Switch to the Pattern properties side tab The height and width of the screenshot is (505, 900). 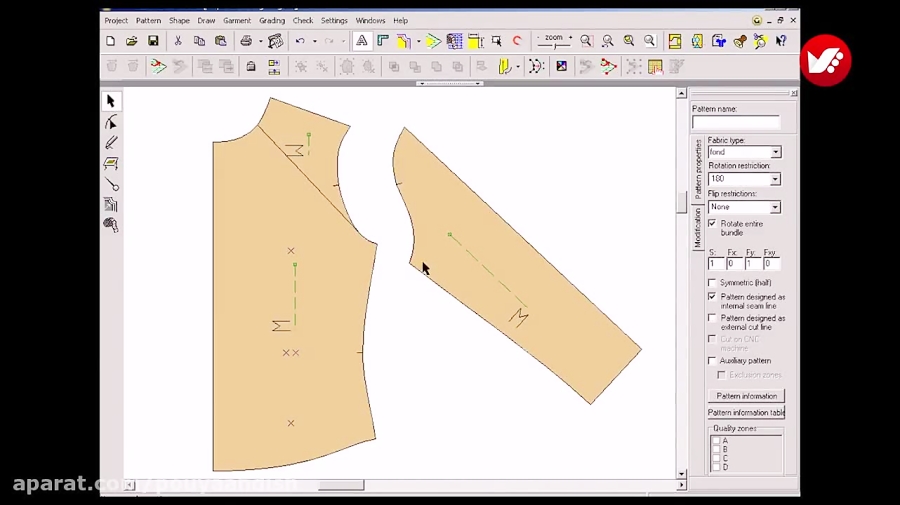click(697, 169)
